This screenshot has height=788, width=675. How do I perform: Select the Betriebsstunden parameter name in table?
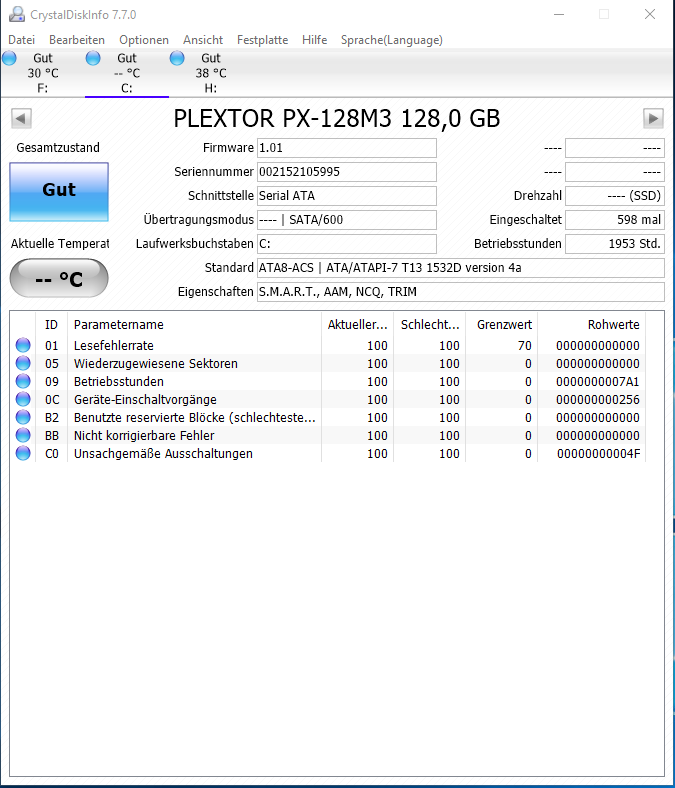click(x=119, y=381)
